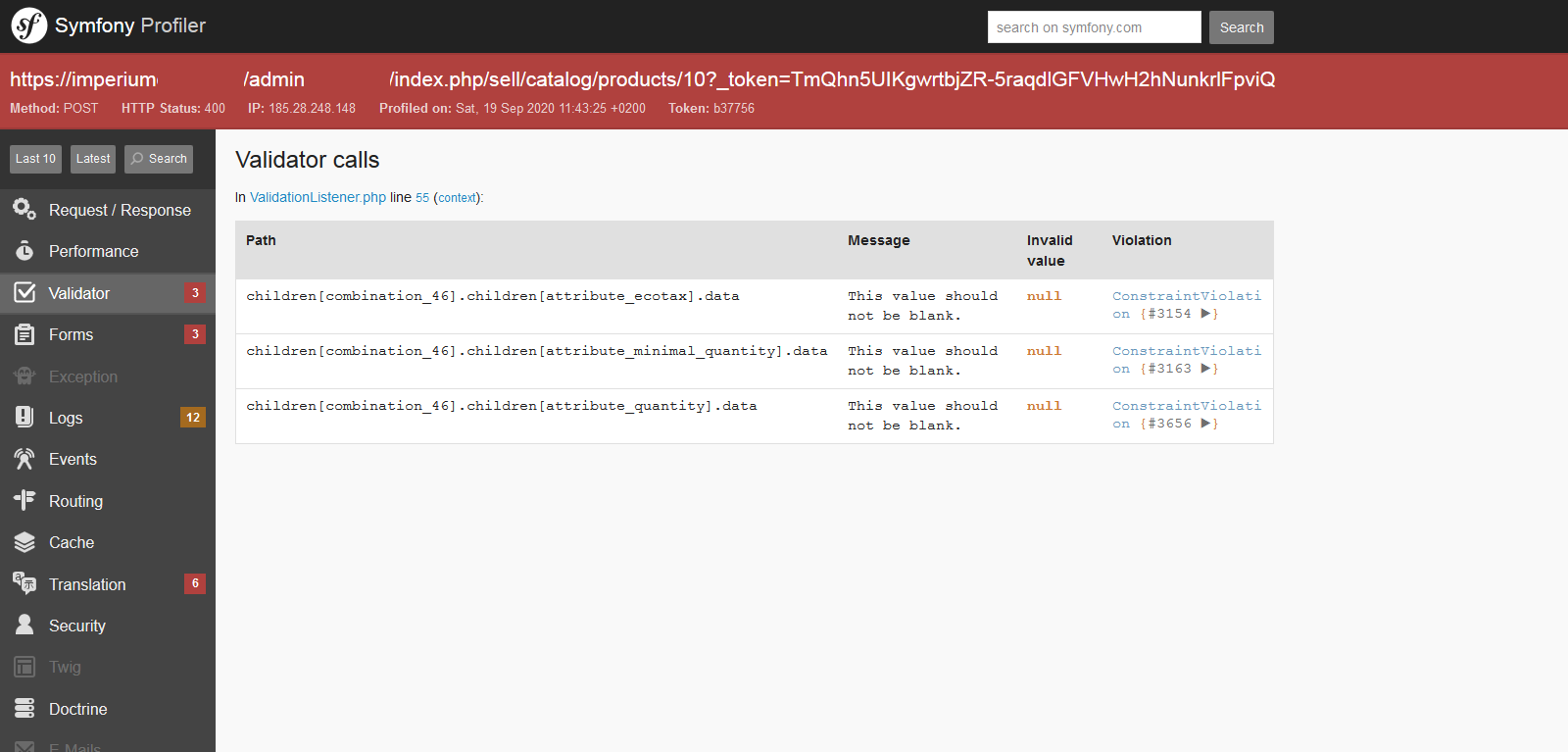The image size is (1568, 752).
Task: Click null value in the minimal_quantity row
Action: (1044, 351)
